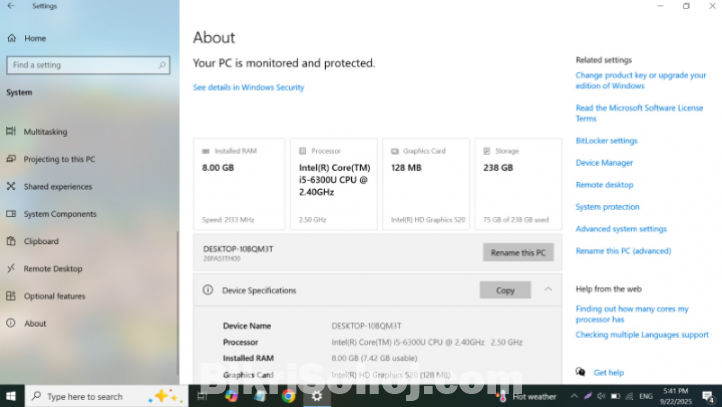The height and width of the screenshot is (407, 722).
Task: Select Remote Desktop in sidebar
Action: tap(52, 269)
